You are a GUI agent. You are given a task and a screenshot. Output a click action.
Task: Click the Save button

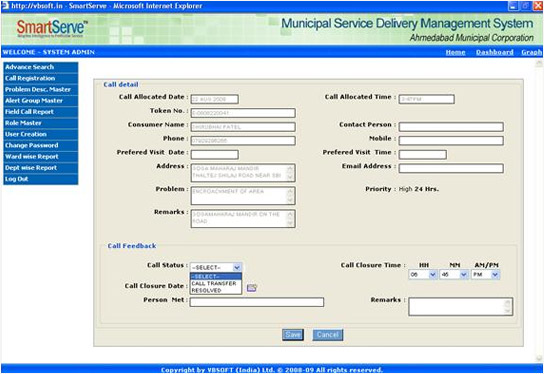tap(293, 335)
